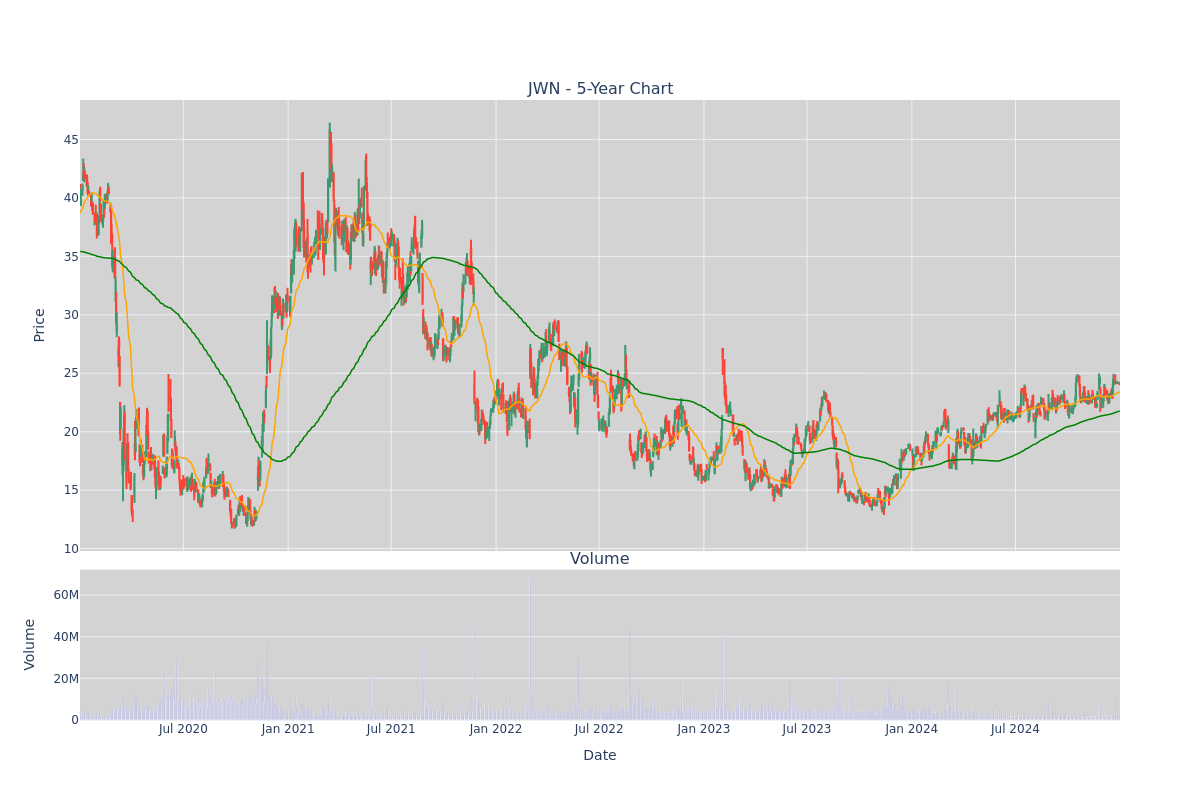Viewport: 1200px width, 800px height.
Task: Click the "Jul 2022" date tick label
Action: point(599,729)
